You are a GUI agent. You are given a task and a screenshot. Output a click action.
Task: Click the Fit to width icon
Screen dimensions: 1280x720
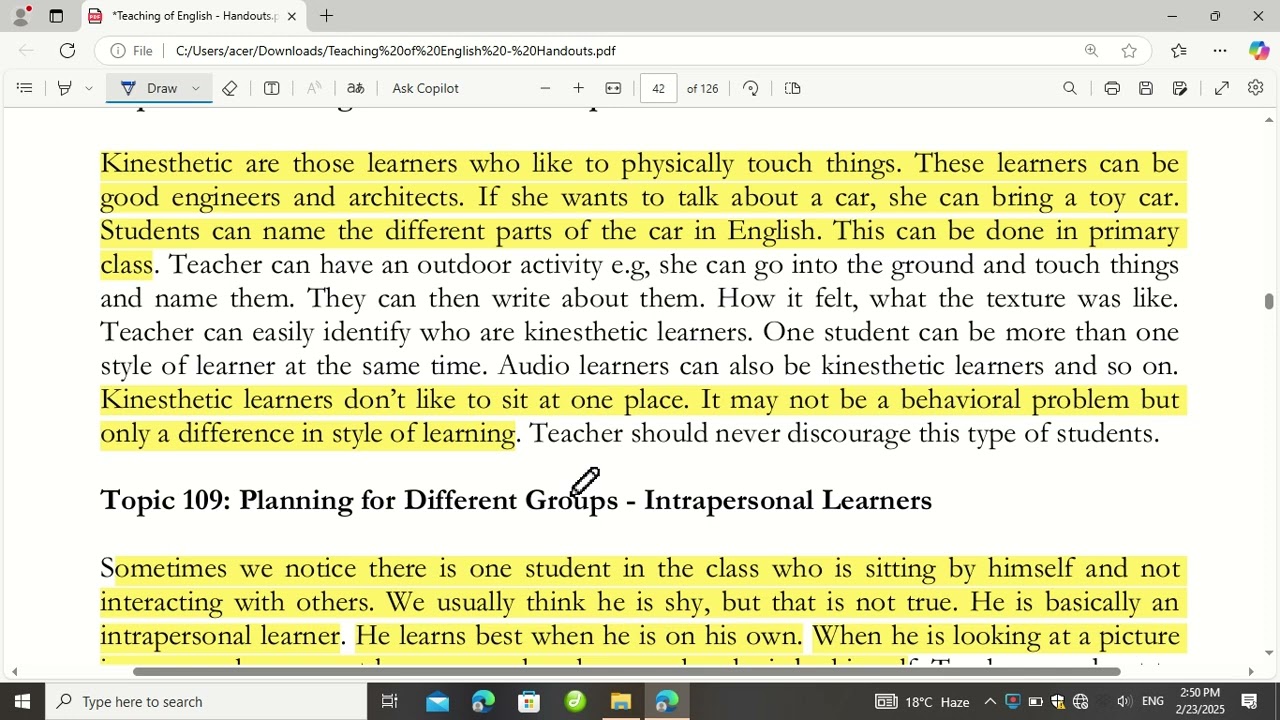coord(613,88)
